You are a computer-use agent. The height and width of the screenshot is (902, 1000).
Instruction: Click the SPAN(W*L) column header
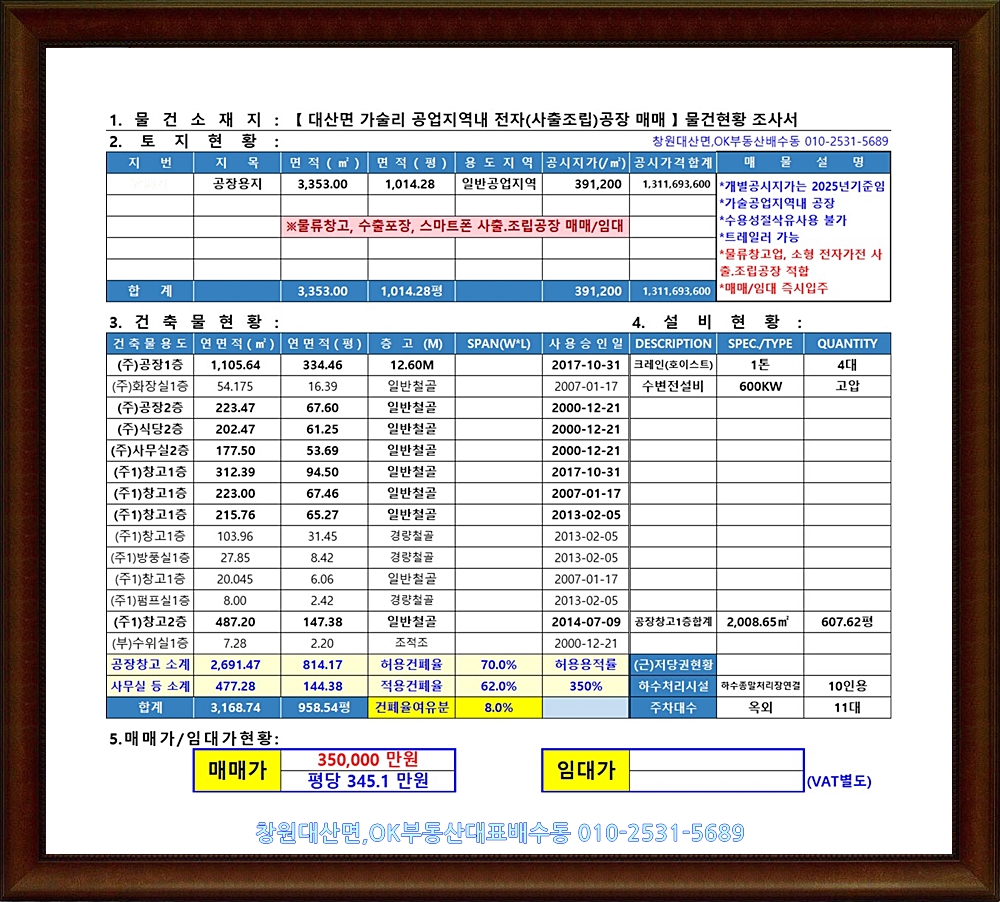pyautogui.click(x=498, y=343)
